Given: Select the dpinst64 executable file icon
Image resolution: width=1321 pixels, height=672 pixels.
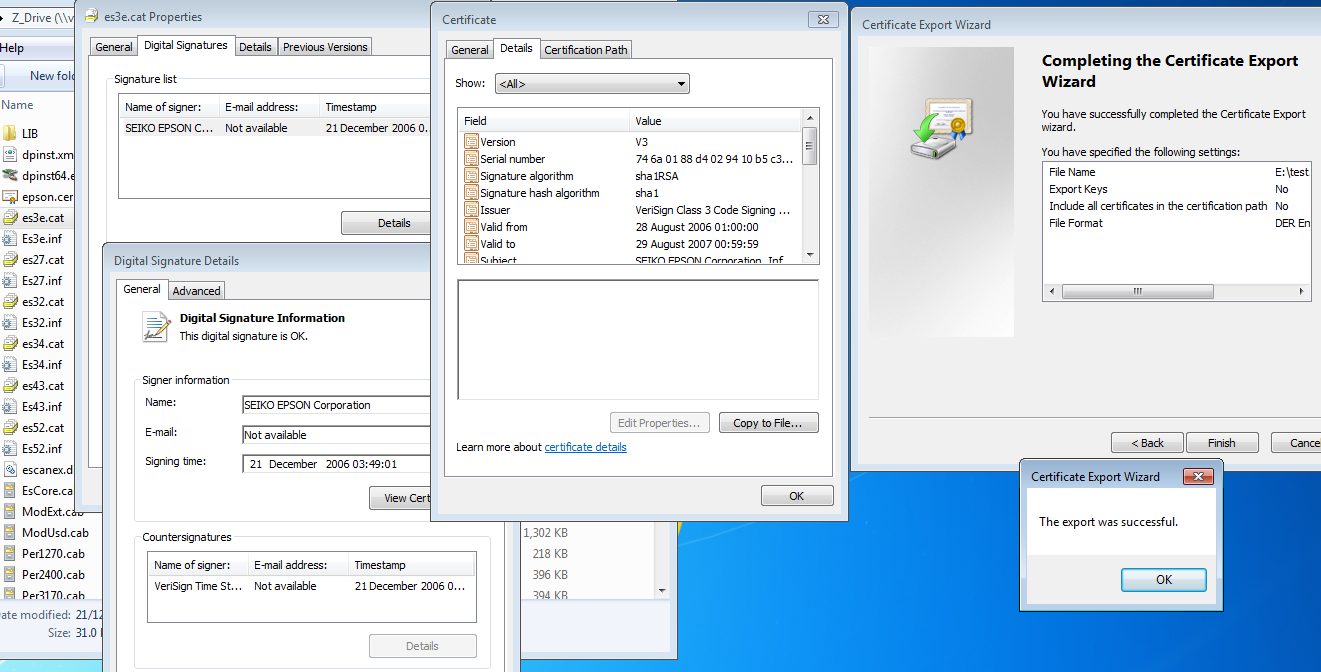Looking at the screenshot, I should click(x=10, y=176).
